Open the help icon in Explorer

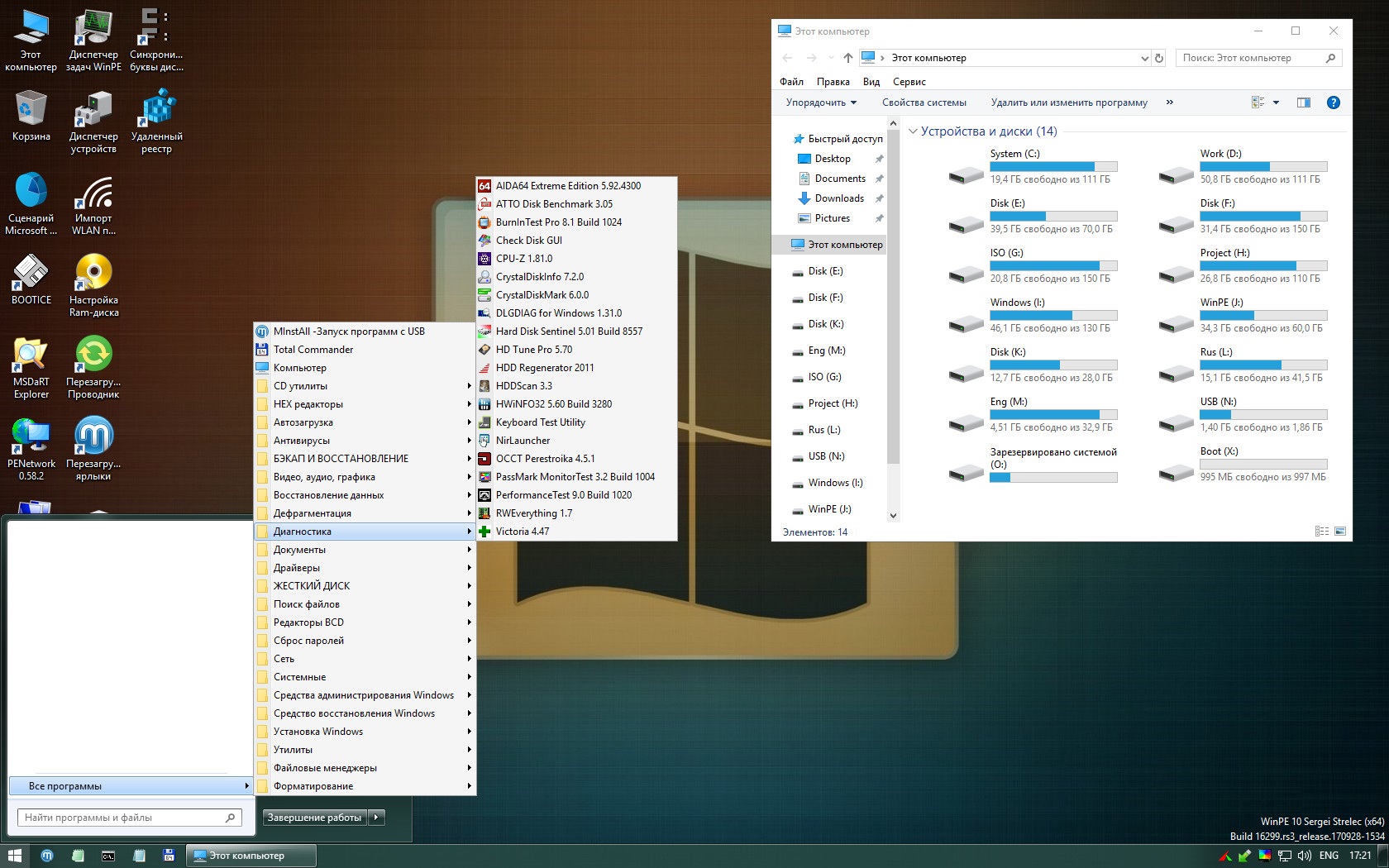pos(1333,103)
